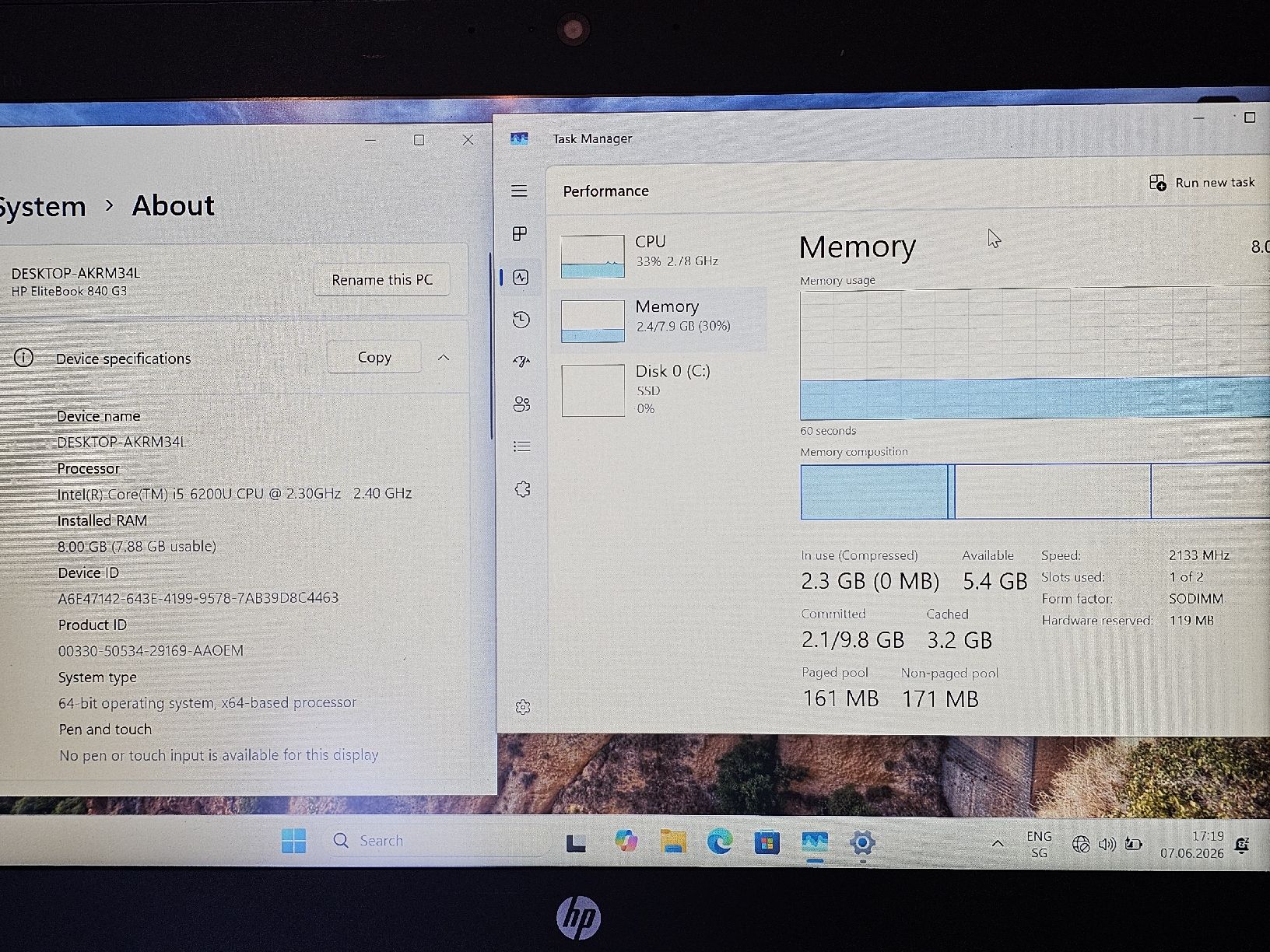Select the Memory performance item
Image resolution: width=1270 pixels, height=952 pixels.
click(x=662, y=318)
